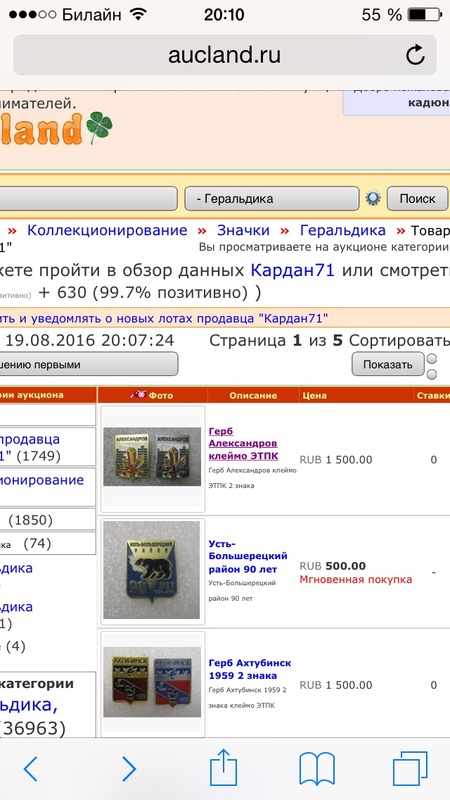This screenshot has height=800, width=450.
Task: Click price RUB 500.00
Action: click(333, 566)
